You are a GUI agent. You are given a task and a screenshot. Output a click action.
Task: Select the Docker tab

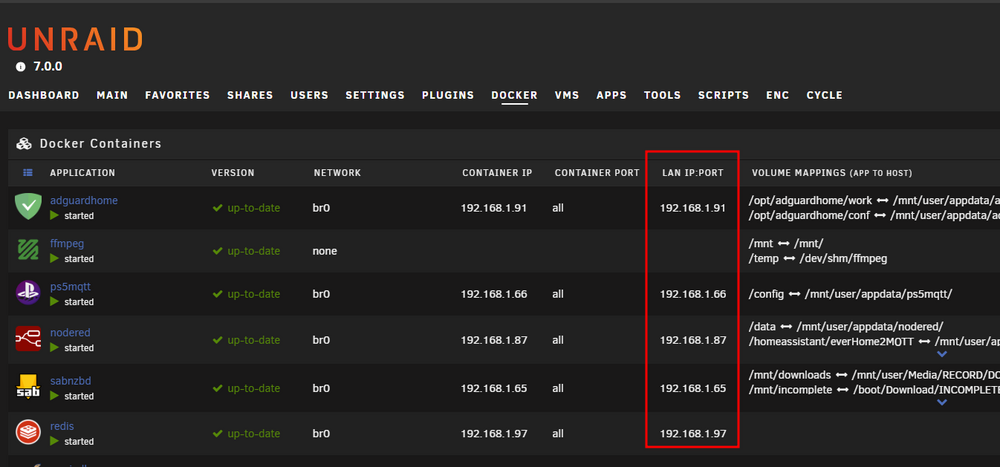(514, 95)
